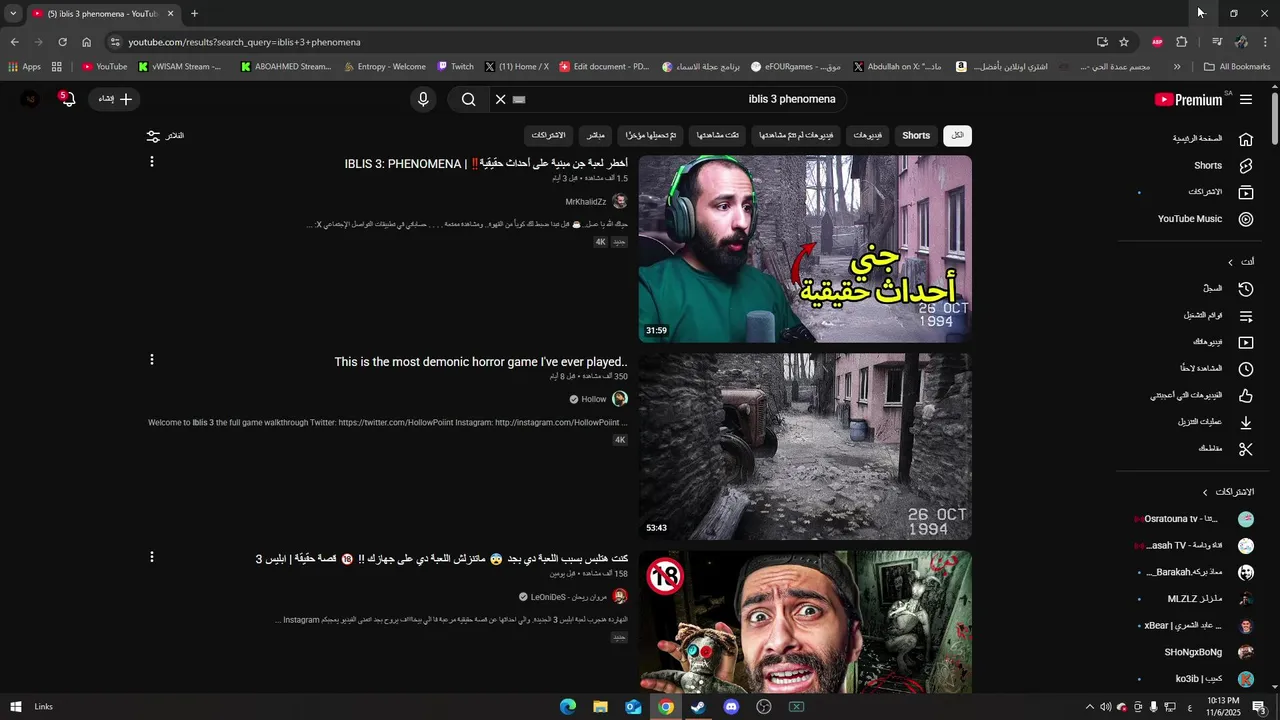Image resolution: width=1280 pixels, height=720 pixels.
Task: Select the 'All' filter chip
Action: click(x=957, y=136)
